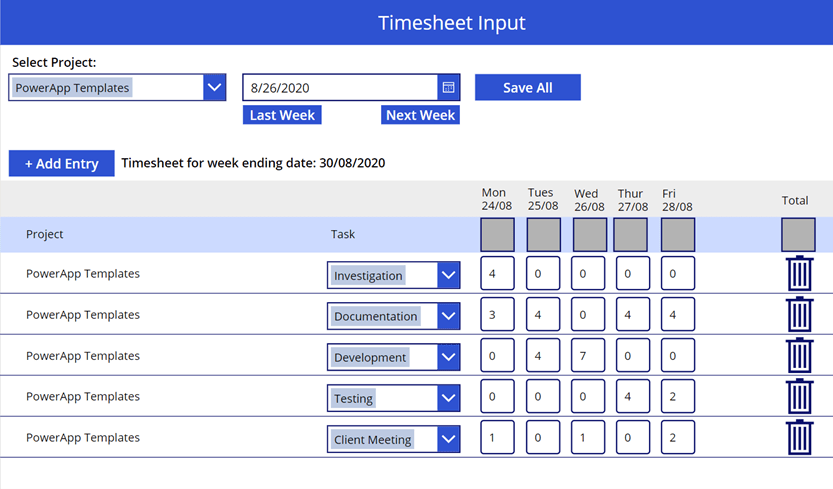
Task: Click the Friday total gray box
Action: [x=678, y=234]
